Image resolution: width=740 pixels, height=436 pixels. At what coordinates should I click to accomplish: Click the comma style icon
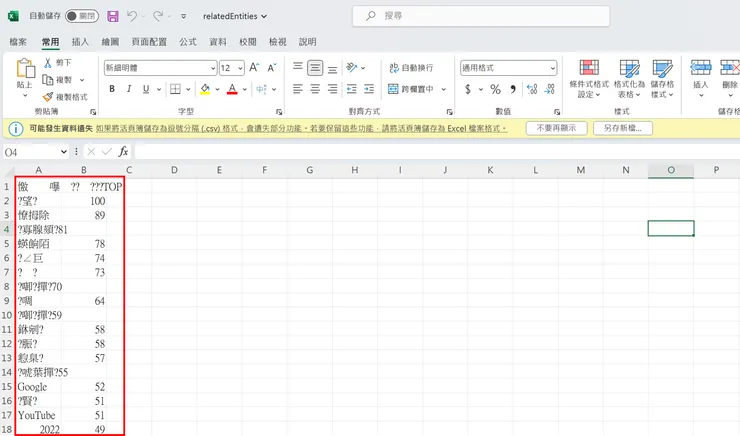coord(513,89)
